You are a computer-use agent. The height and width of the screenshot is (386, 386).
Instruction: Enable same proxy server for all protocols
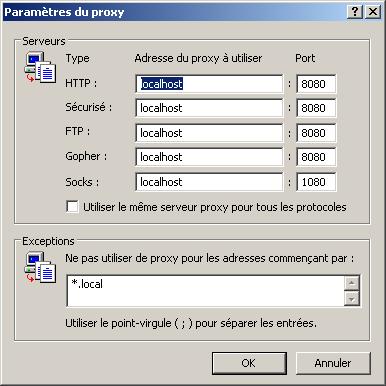(x=72, y=207)
